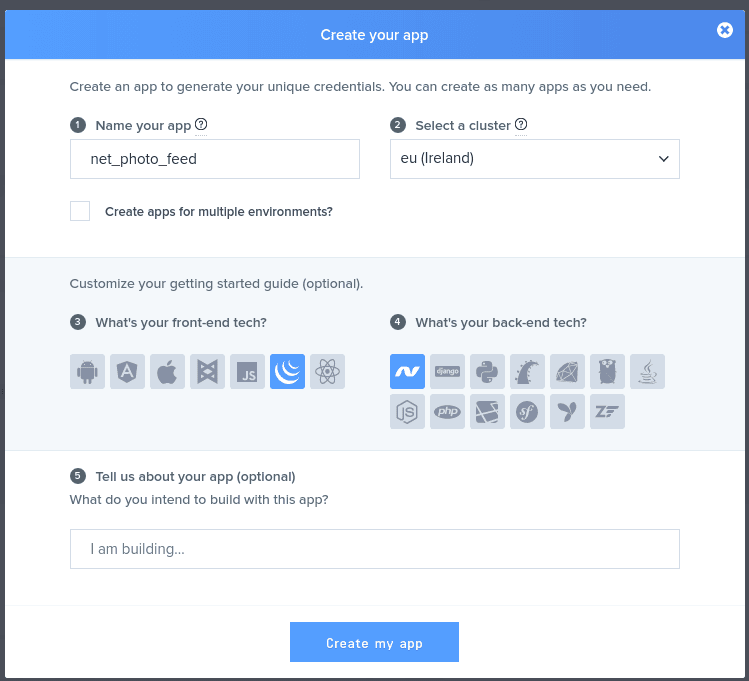Viewport: 749px width, 681px height.
Task: Click the 'I am building...' text field
Action: pos(374,549)
